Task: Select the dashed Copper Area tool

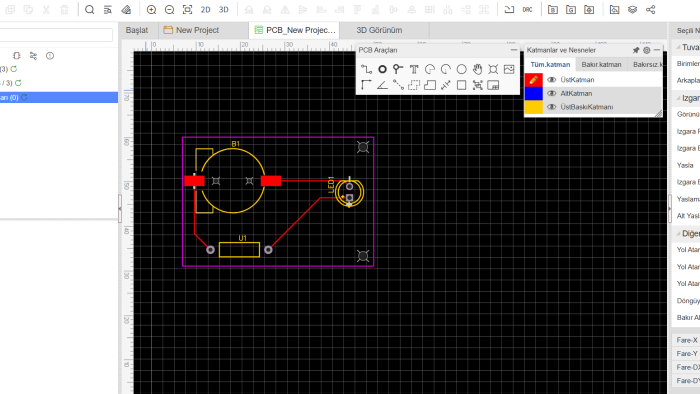Action: tap(414, 85)
